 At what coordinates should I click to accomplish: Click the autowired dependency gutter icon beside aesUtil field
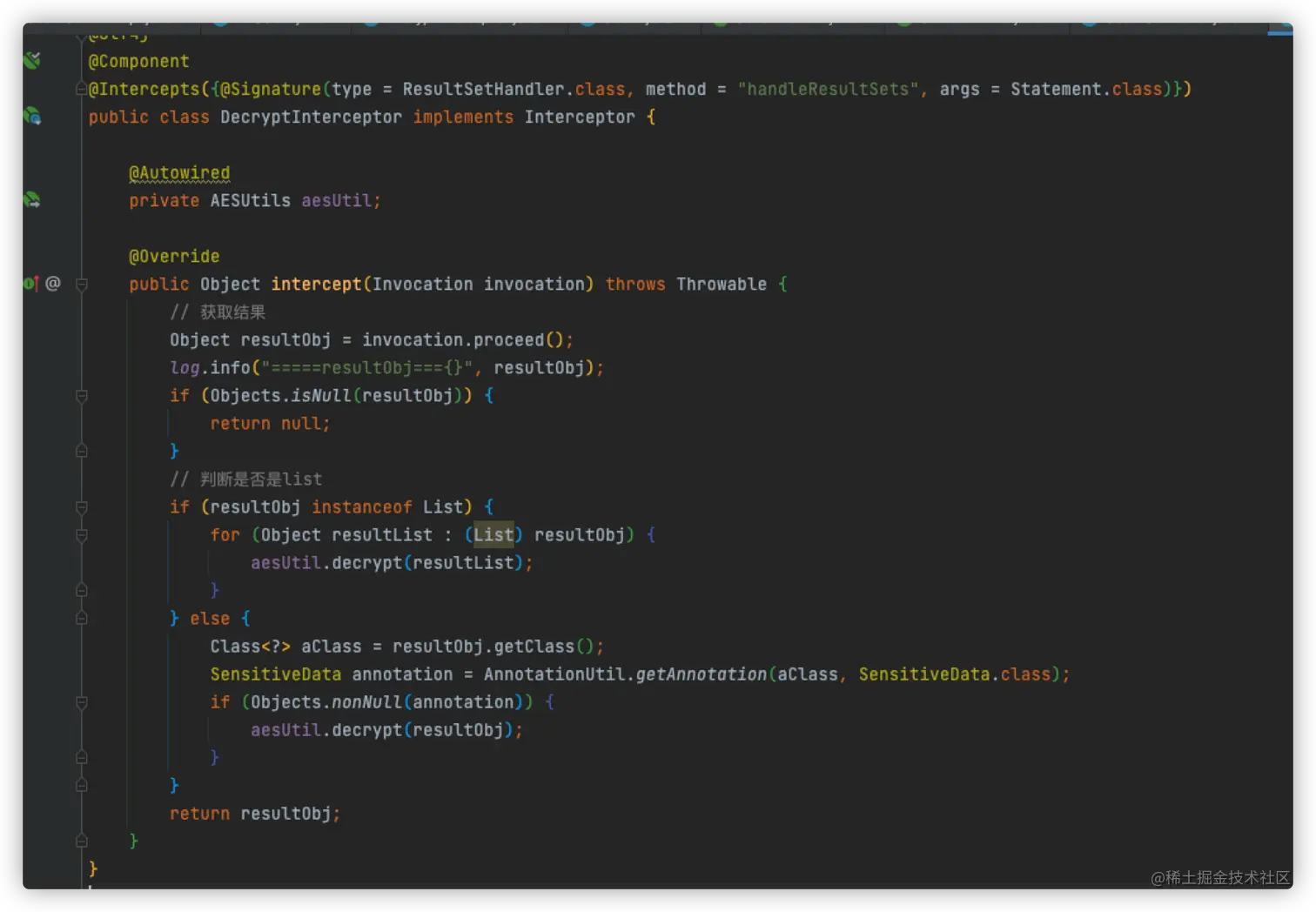coord(32,199)
